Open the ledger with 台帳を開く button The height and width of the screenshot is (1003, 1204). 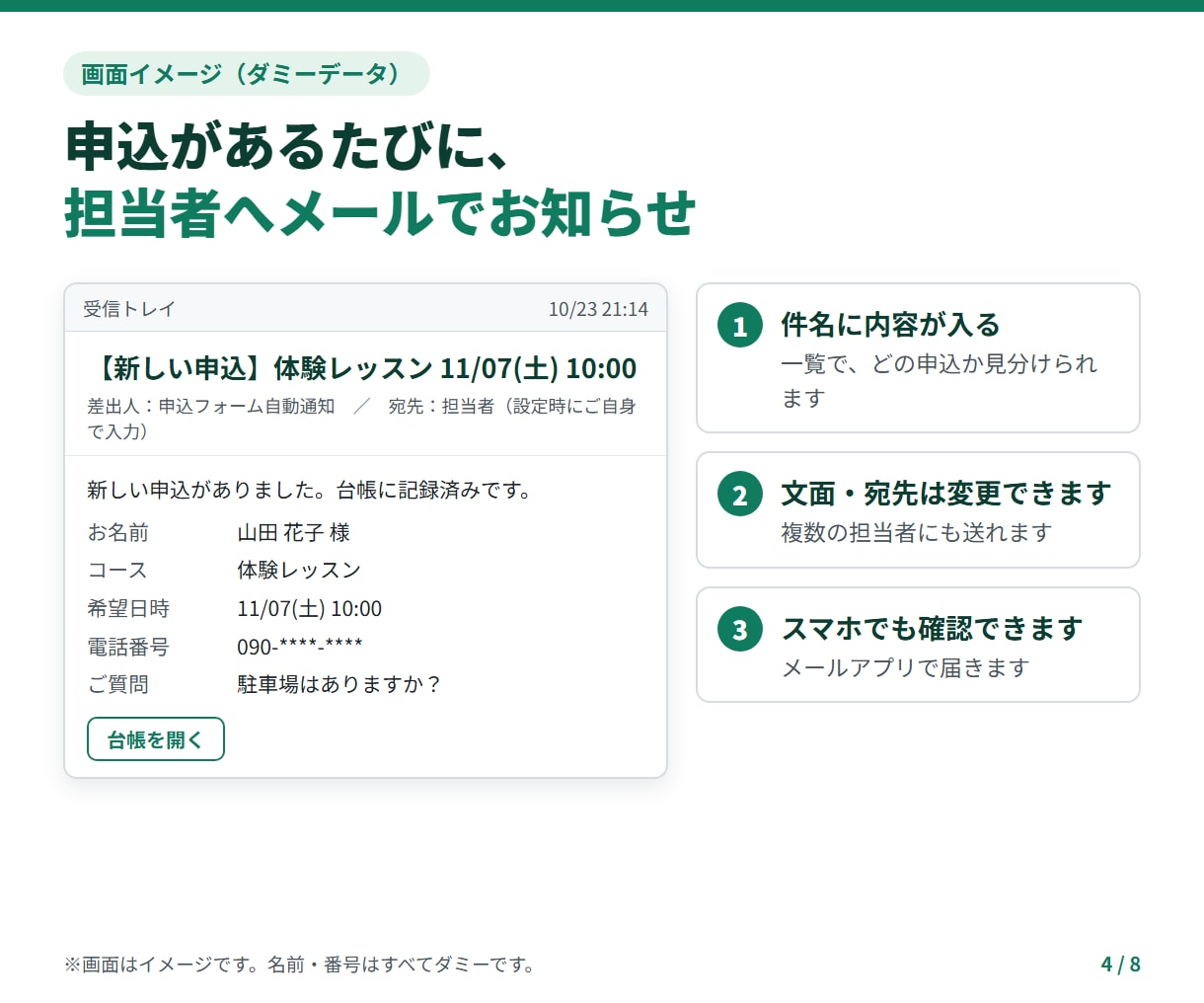tap(156, 739)
